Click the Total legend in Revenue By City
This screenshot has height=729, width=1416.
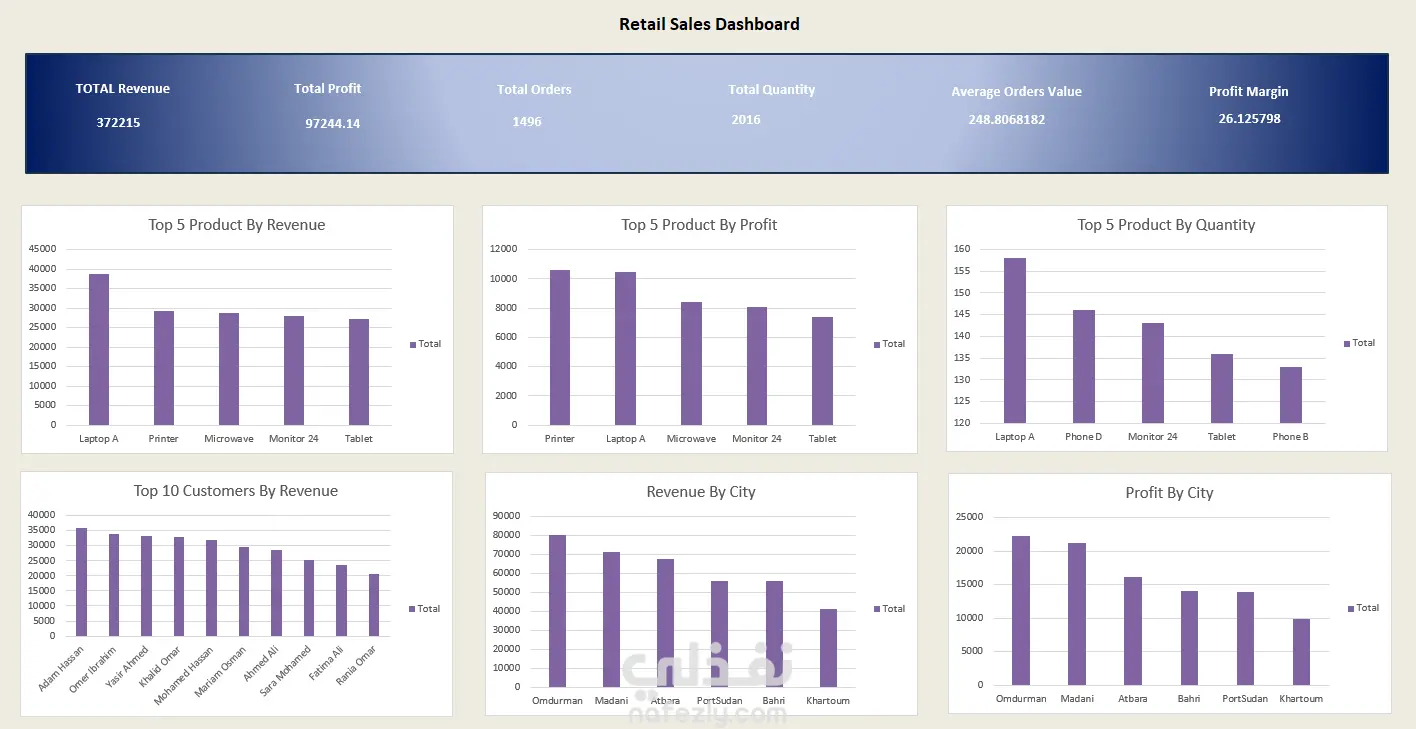[889, 608]
